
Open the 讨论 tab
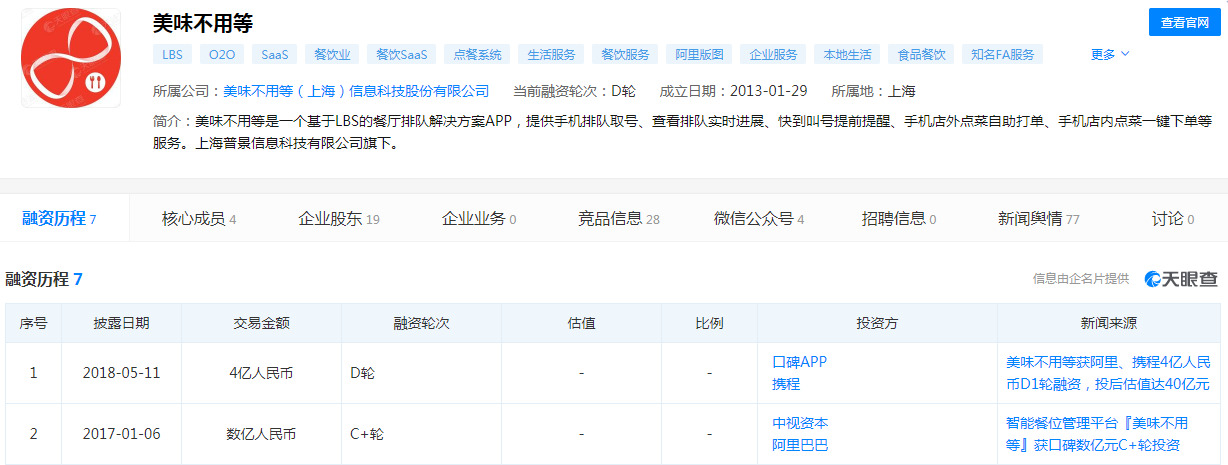point(1172,218)
